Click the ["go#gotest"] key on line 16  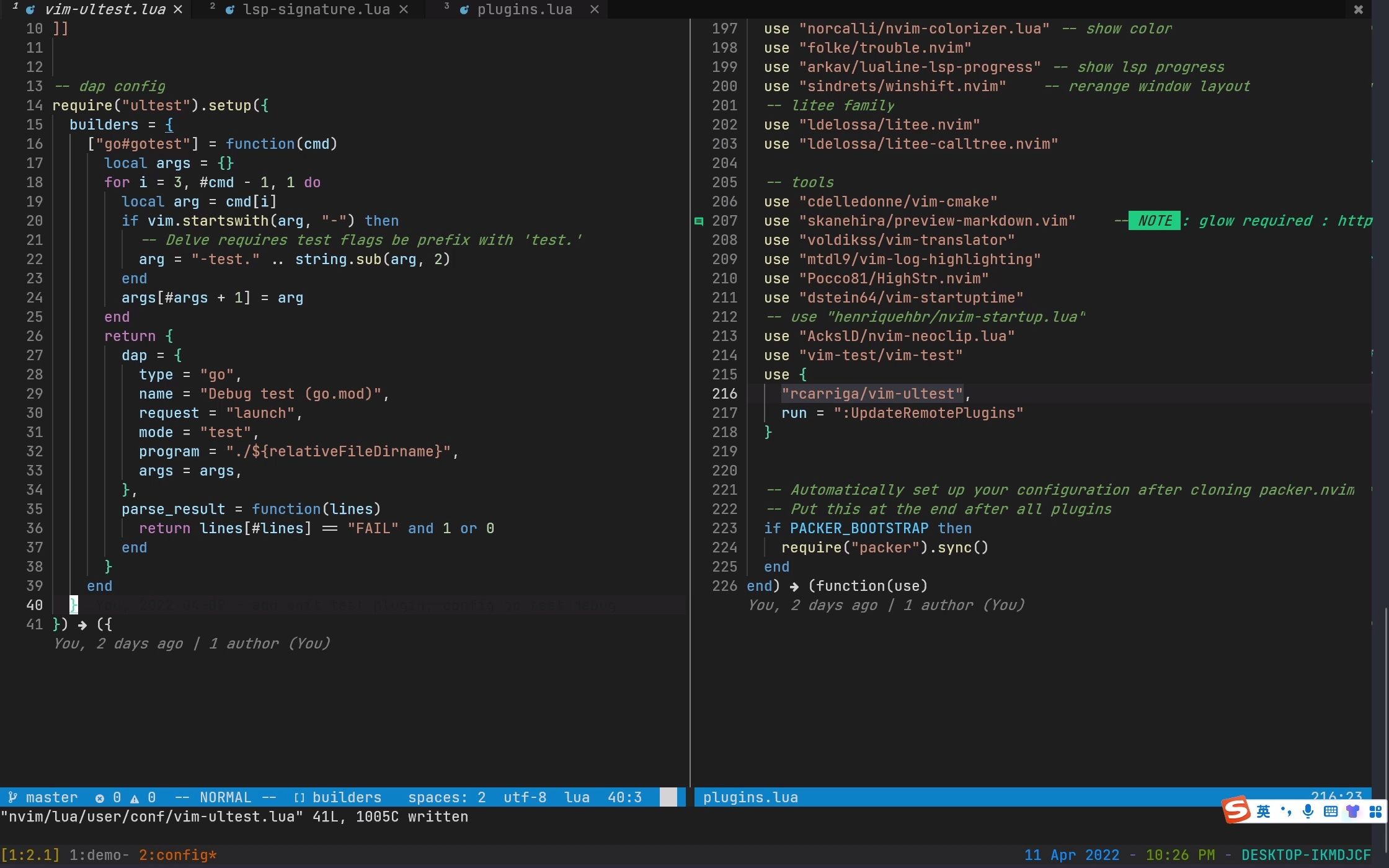click(x=143, y=144)
